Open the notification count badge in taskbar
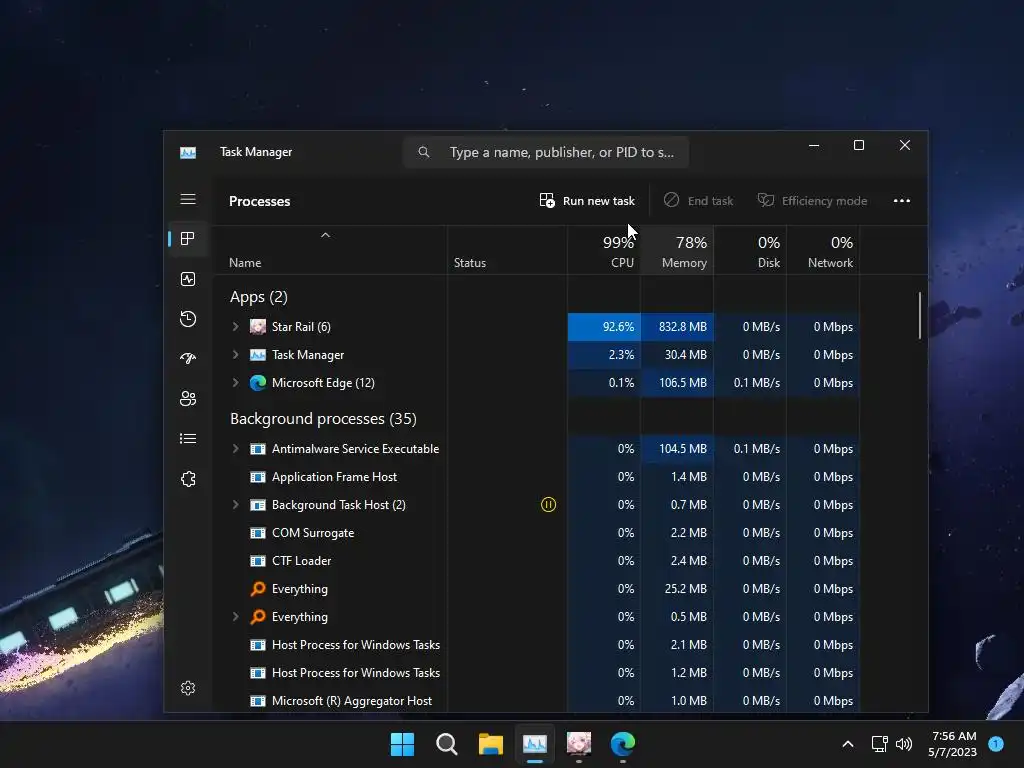Viewport: 1024px width, 768px height. pos(996,744)
